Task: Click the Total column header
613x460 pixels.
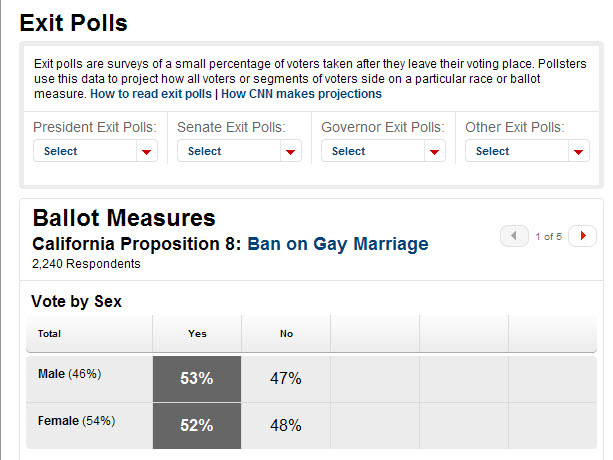Action: [48, 334]
